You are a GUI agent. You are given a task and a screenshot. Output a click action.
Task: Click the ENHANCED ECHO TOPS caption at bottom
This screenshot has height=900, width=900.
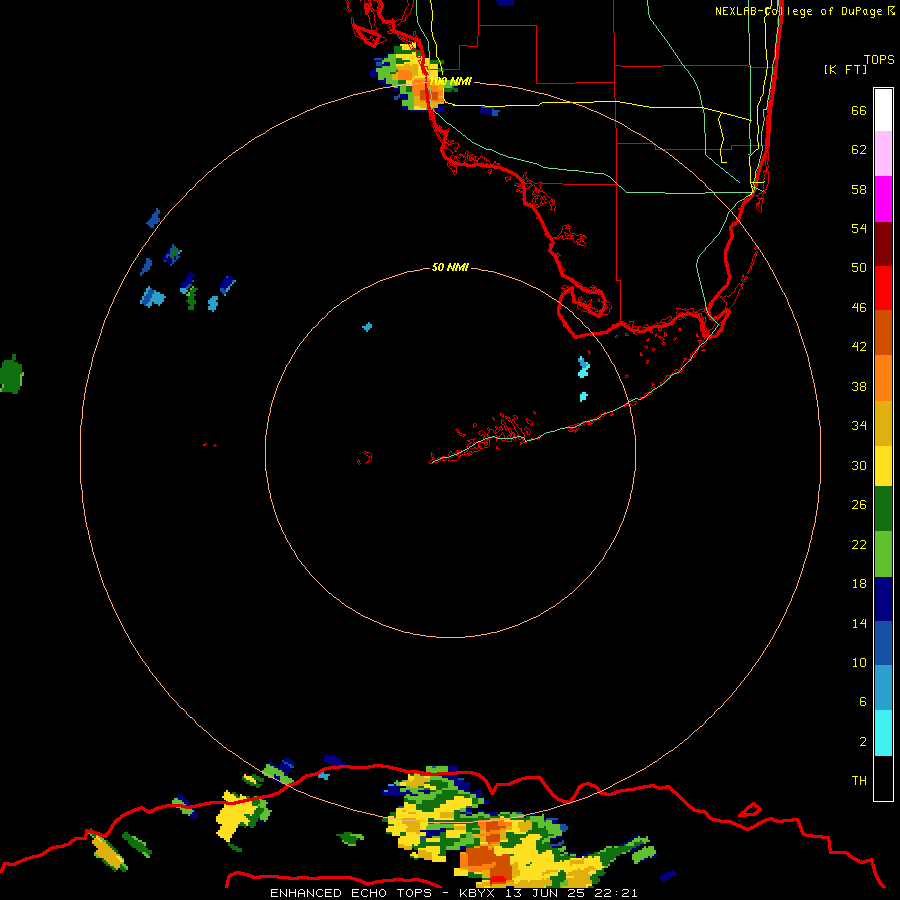453,893
